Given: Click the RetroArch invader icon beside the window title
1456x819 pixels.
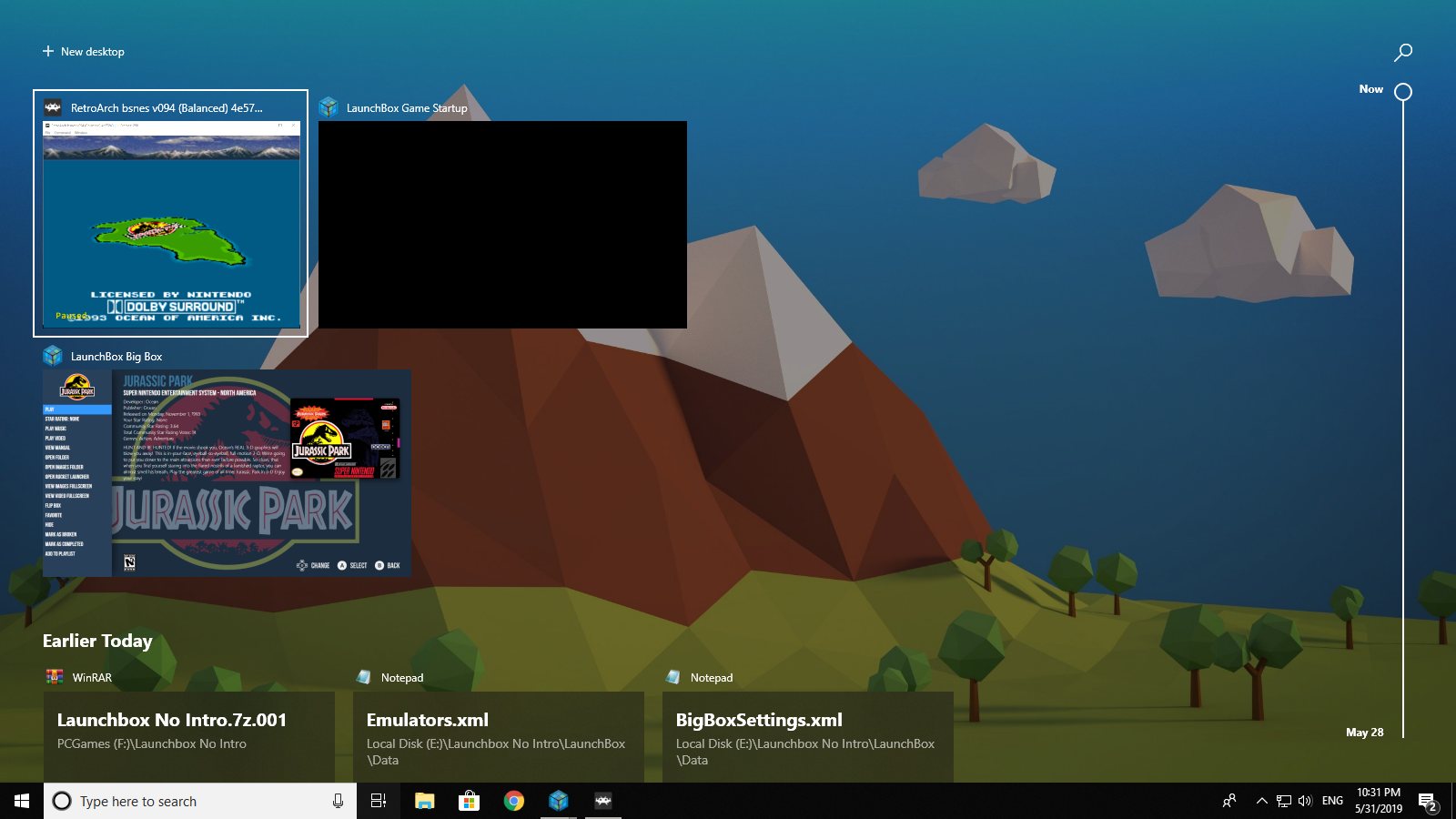Looking at the screenshot, I should [53, 107].
